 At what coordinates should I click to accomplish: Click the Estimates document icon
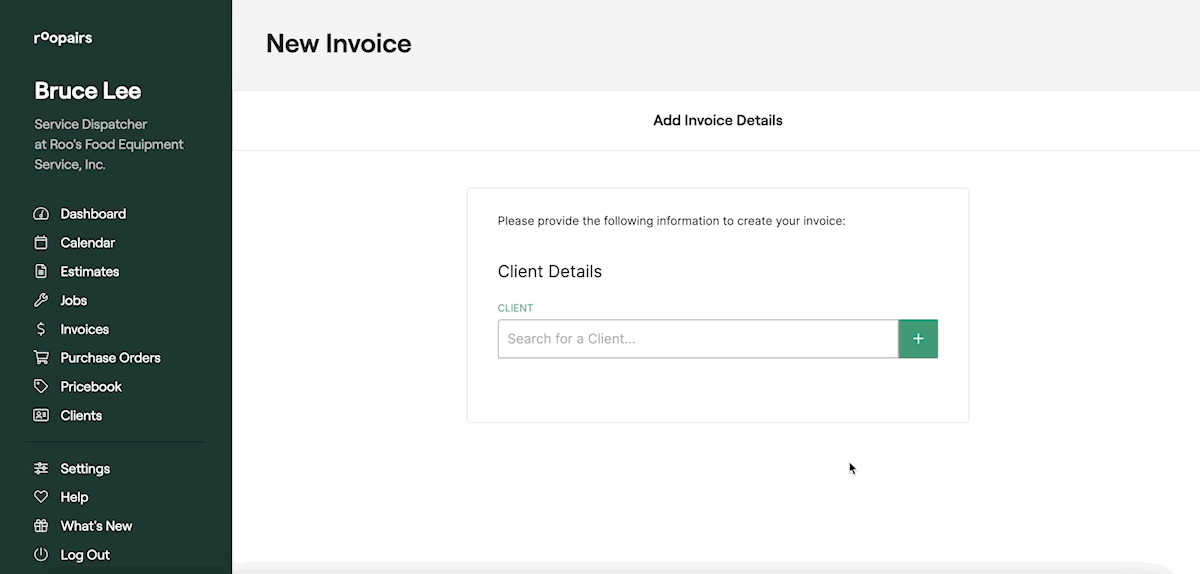(x=41, y=272)
